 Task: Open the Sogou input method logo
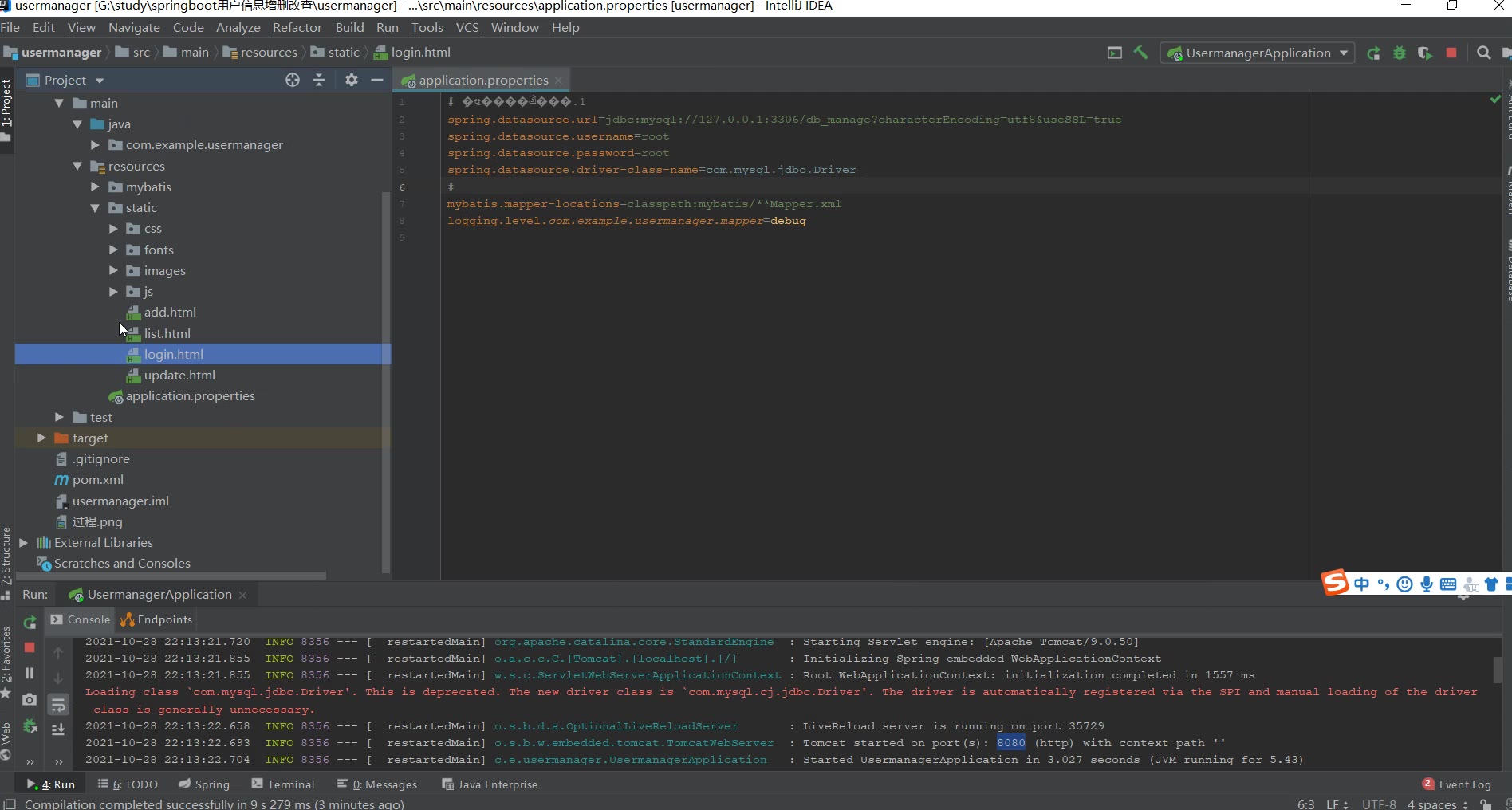pyautogui.click(x=1335, y=583)
